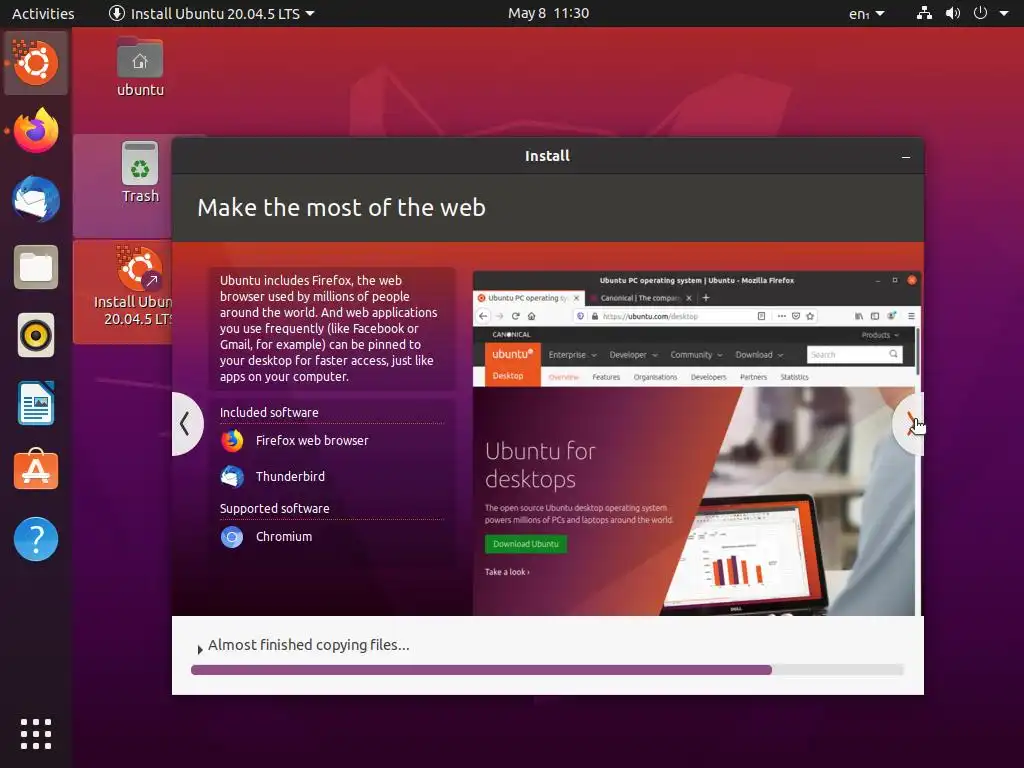
Task: Click the Thunderbird icon in included software
Action: tap(232, 477)
